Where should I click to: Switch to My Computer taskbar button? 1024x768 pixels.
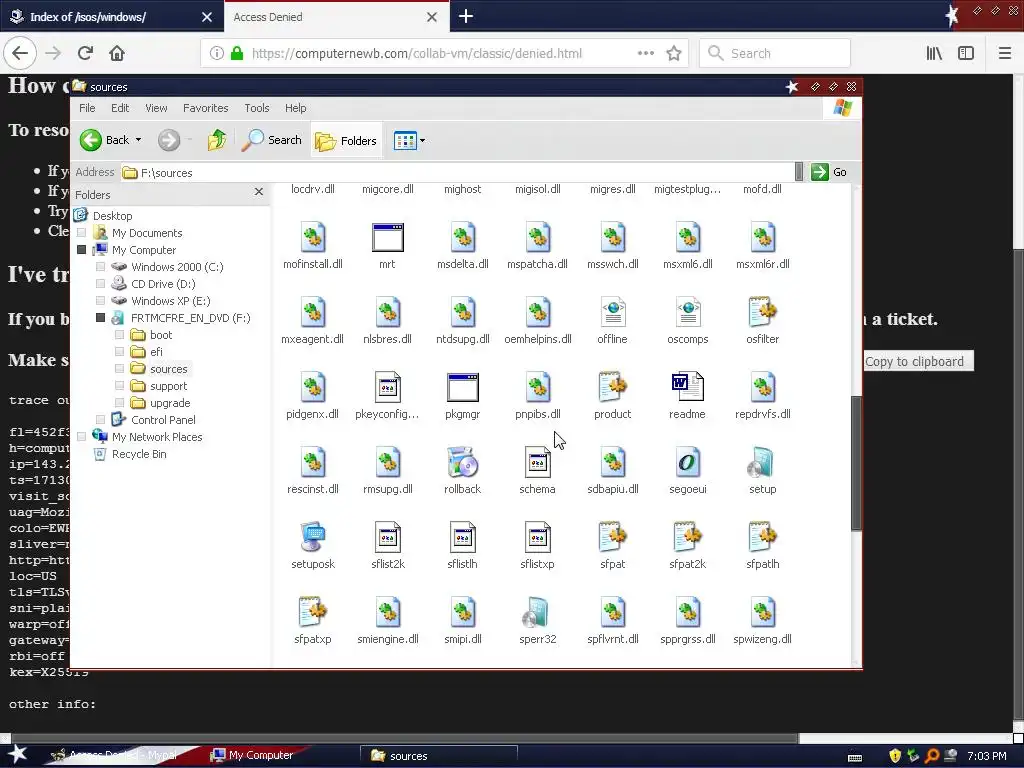click(x=261, y=755)
